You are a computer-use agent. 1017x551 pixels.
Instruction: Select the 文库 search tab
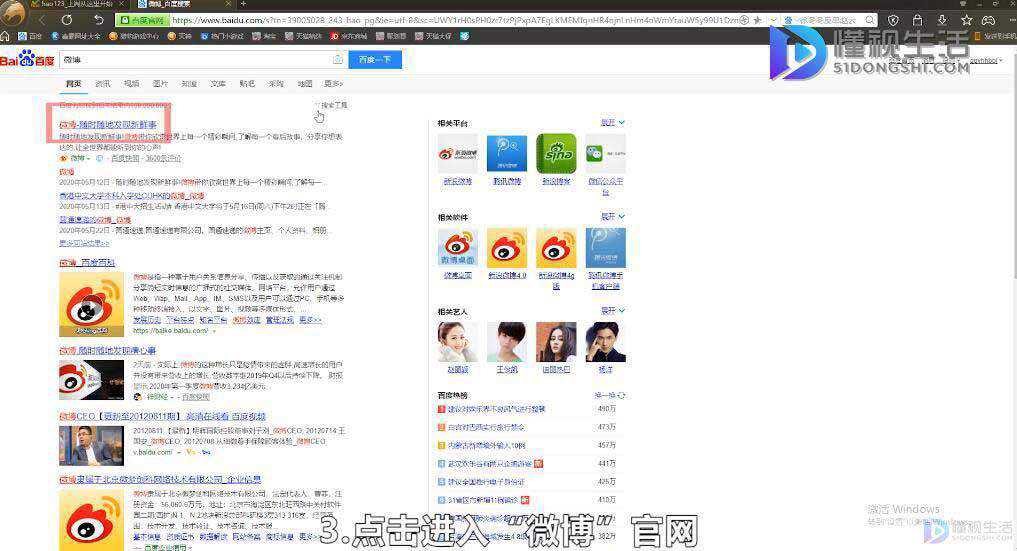point(218,84)
